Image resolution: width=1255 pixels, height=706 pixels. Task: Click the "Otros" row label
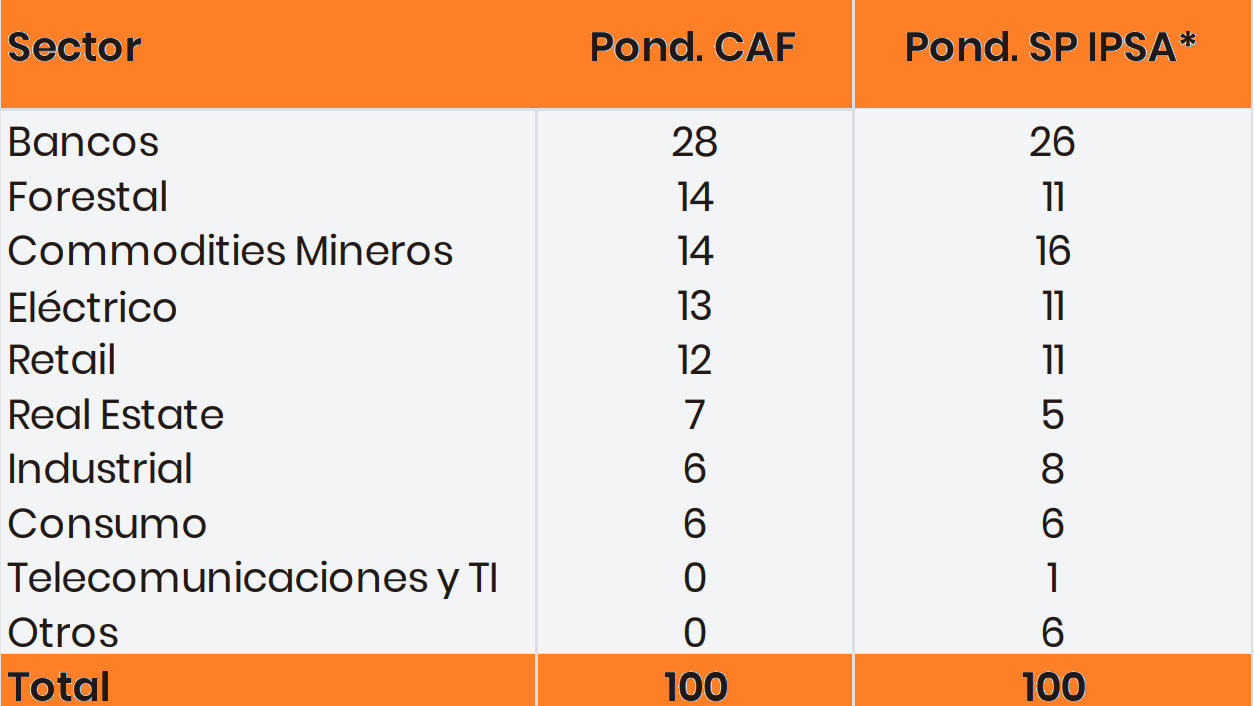(63, 633)
